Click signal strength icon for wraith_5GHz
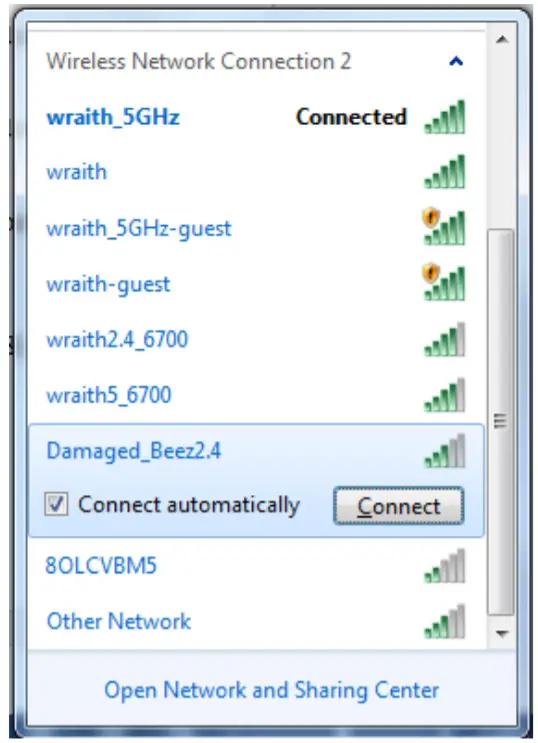The image size is (538, 743). point(445,117)
